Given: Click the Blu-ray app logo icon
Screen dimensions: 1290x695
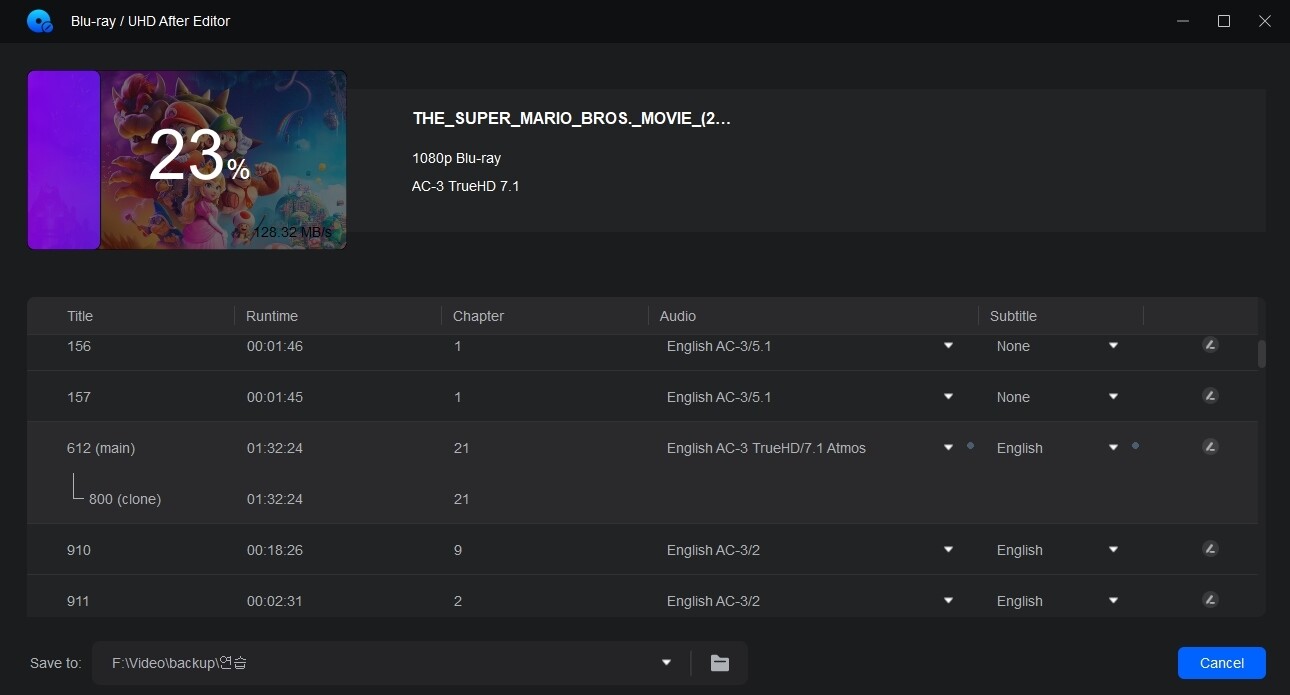Looking at the screenshot, I should (x=40, y=20).
